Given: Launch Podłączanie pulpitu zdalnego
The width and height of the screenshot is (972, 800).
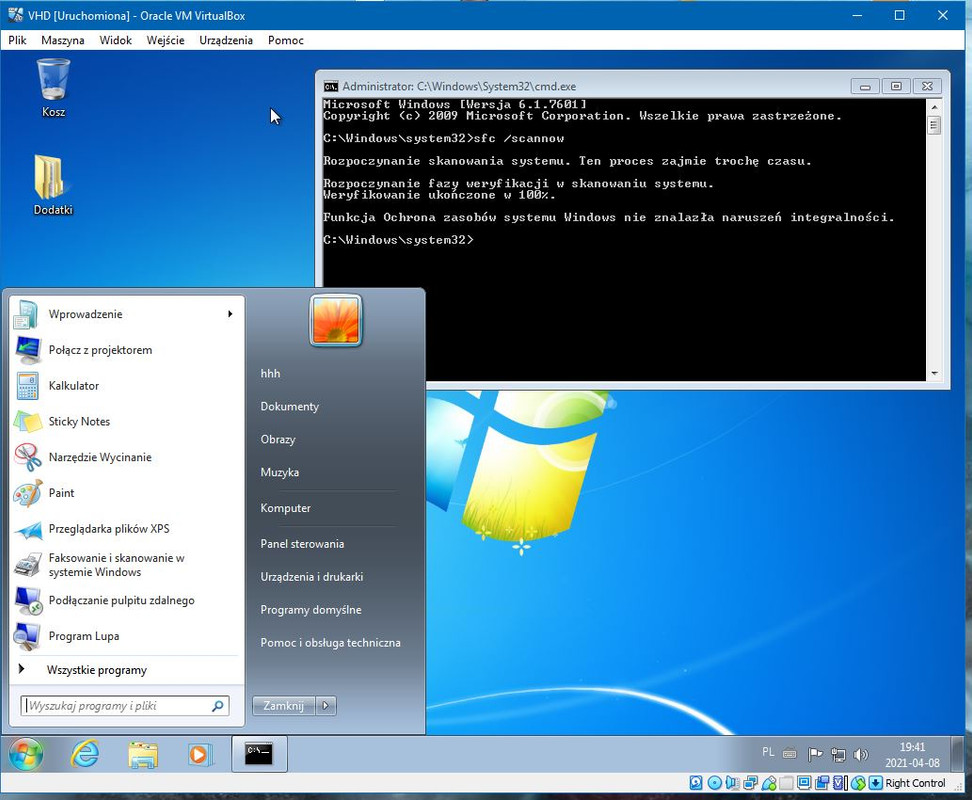Looking at the screenshot, I should [x=124, y=600].
